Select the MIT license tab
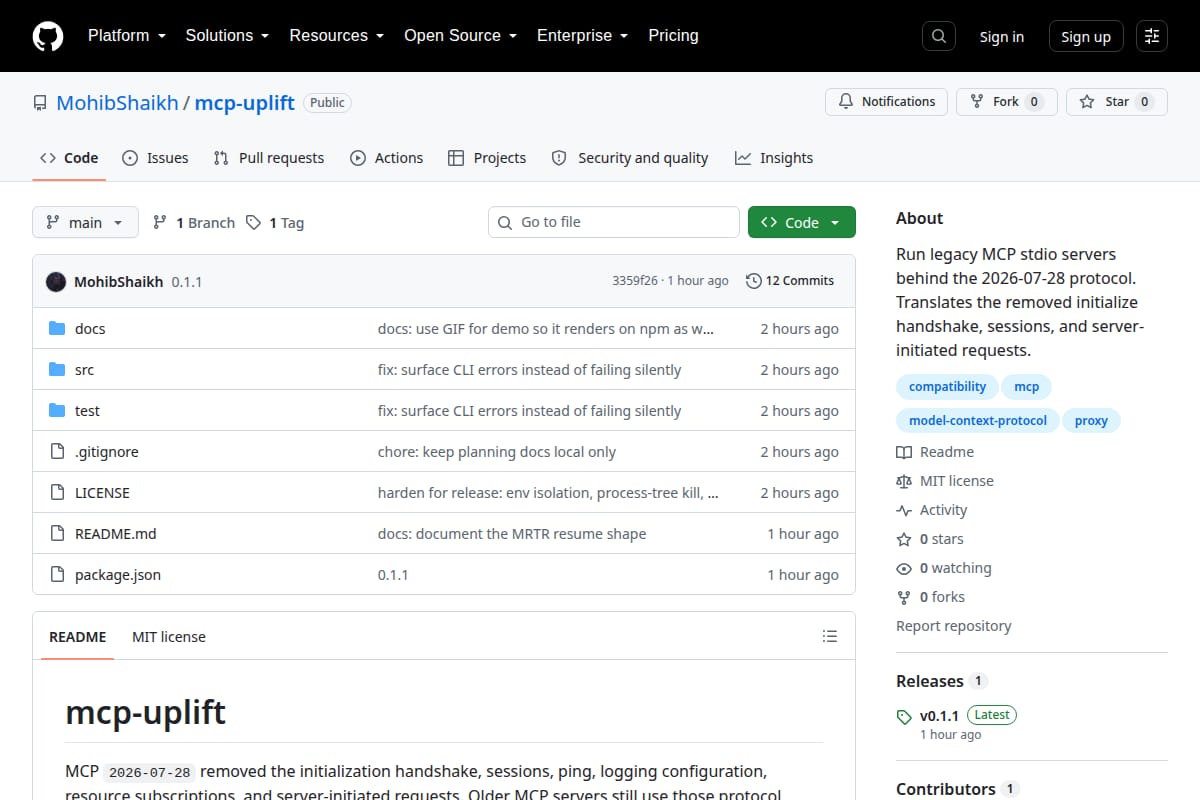Viewport: 1200px width, 800px height. [x=169, y=637]
